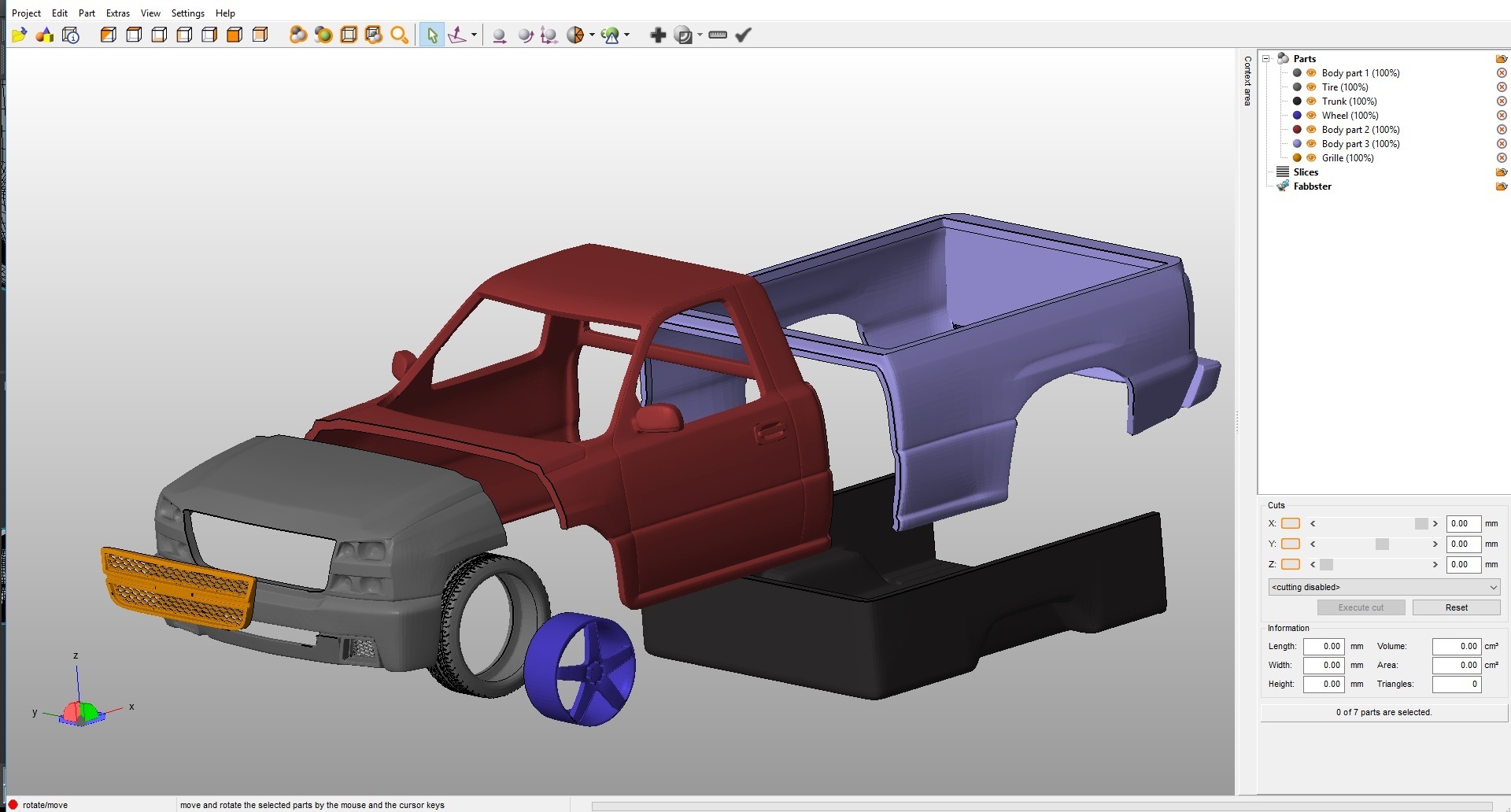The image size is (1511, 812).
Task: Remove the Grille part with its X icon
Action: click(1502, 158)
